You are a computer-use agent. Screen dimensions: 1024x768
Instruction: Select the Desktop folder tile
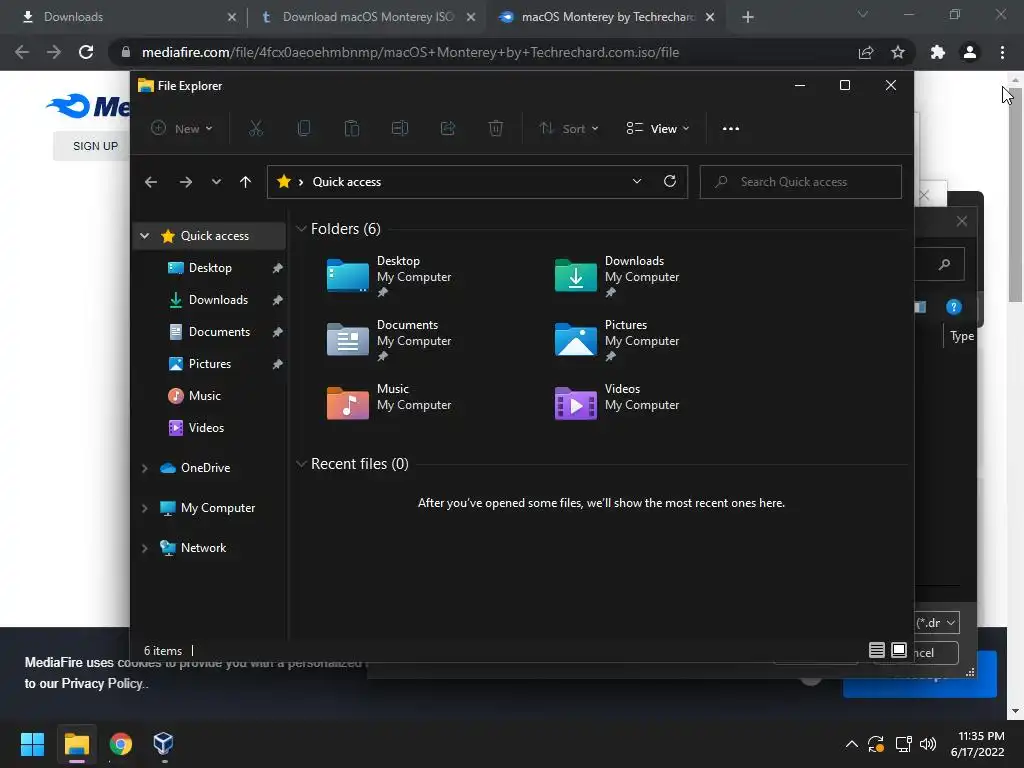(x=389, y=276)
